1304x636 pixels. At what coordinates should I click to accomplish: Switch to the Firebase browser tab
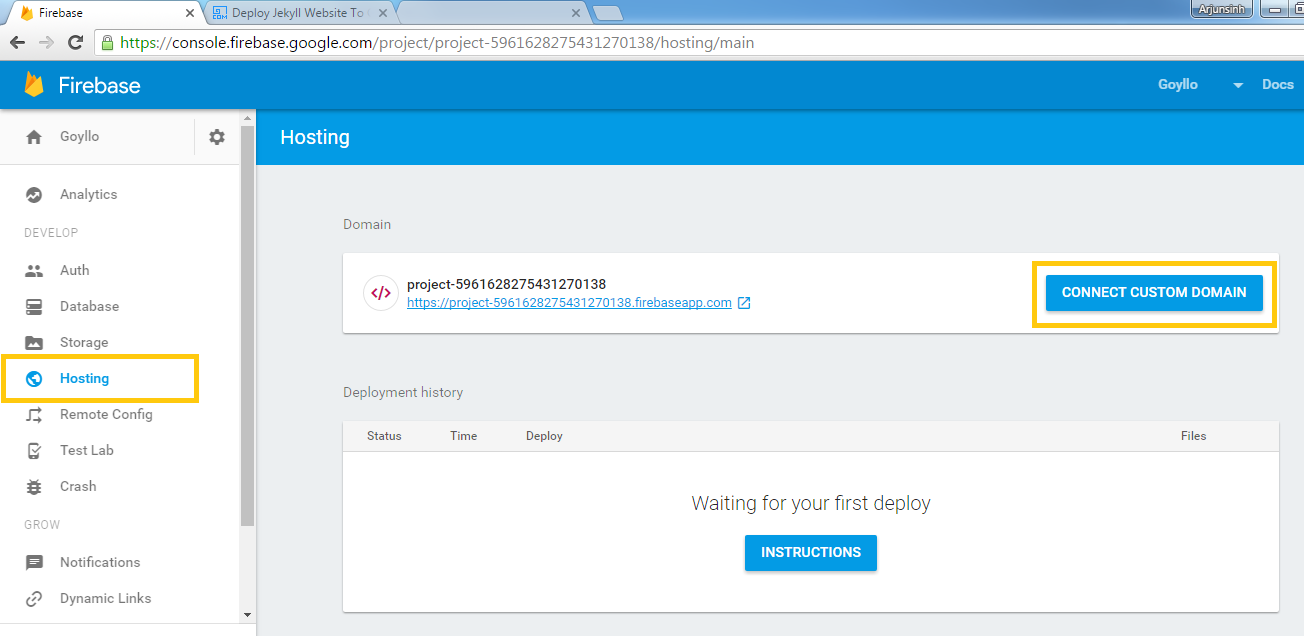click(105, 13)
